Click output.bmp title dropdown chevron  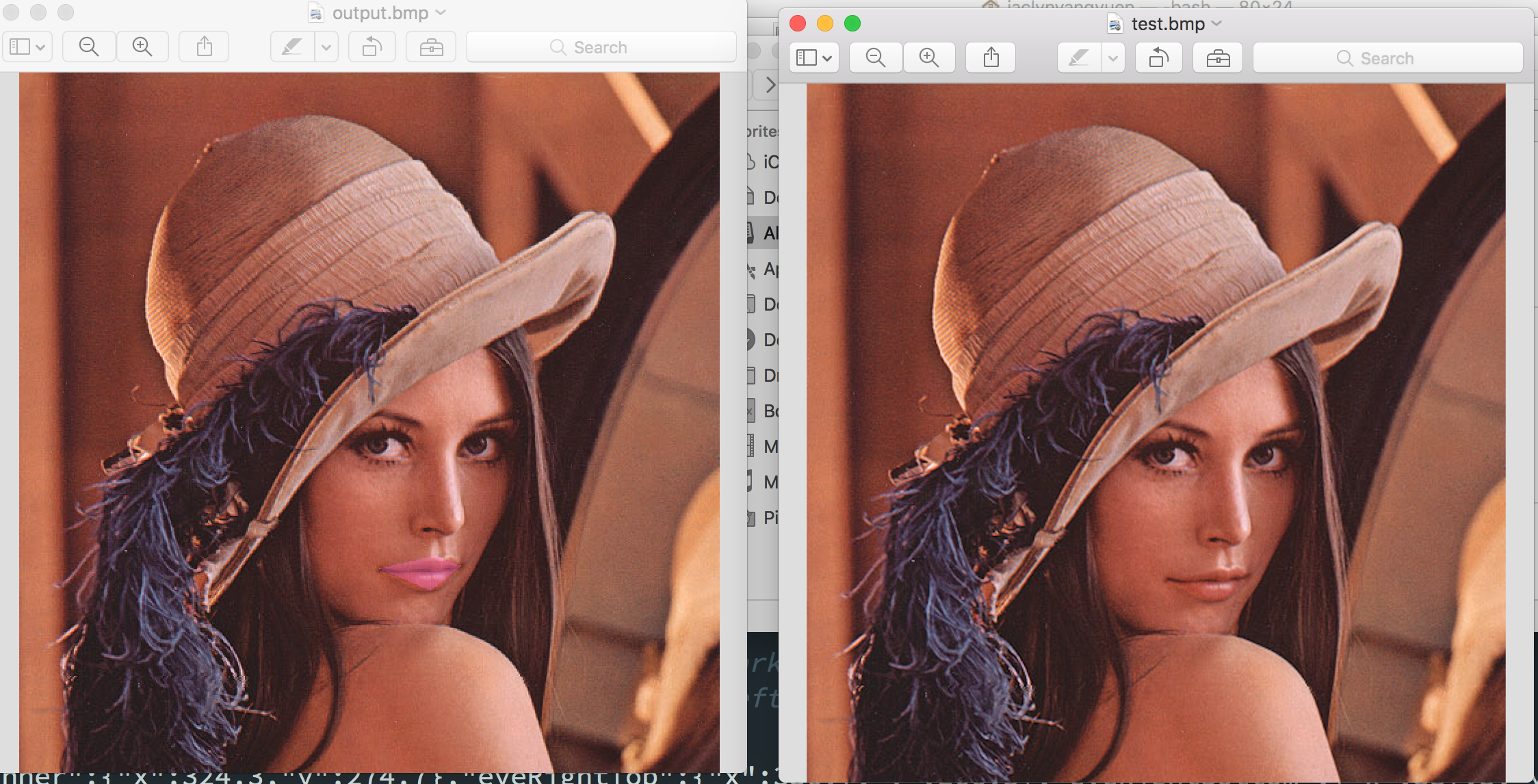tap(441, 12)
